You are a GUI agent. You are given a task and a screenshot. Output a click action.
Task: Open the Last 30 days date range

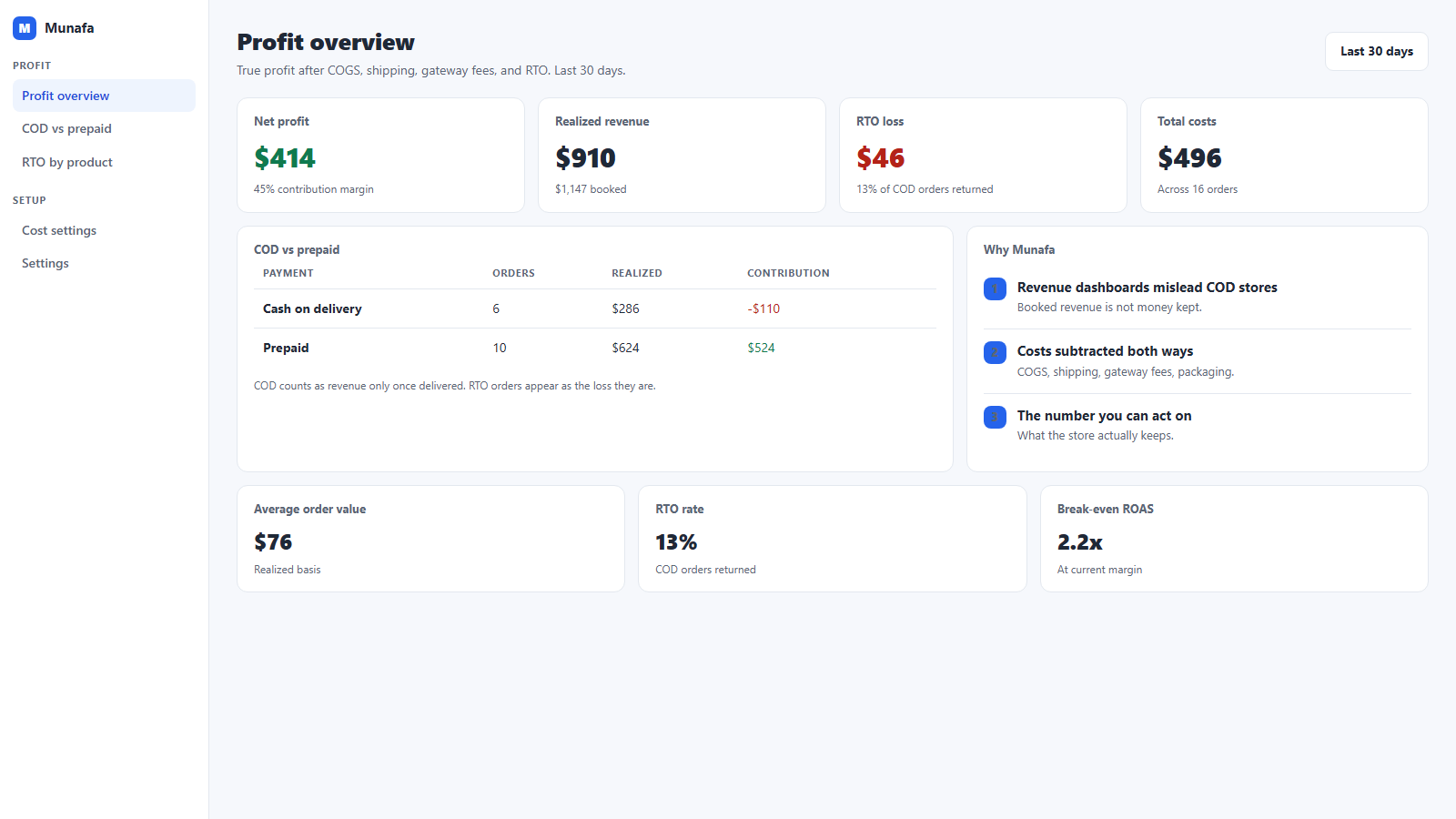coord(1376,52)
